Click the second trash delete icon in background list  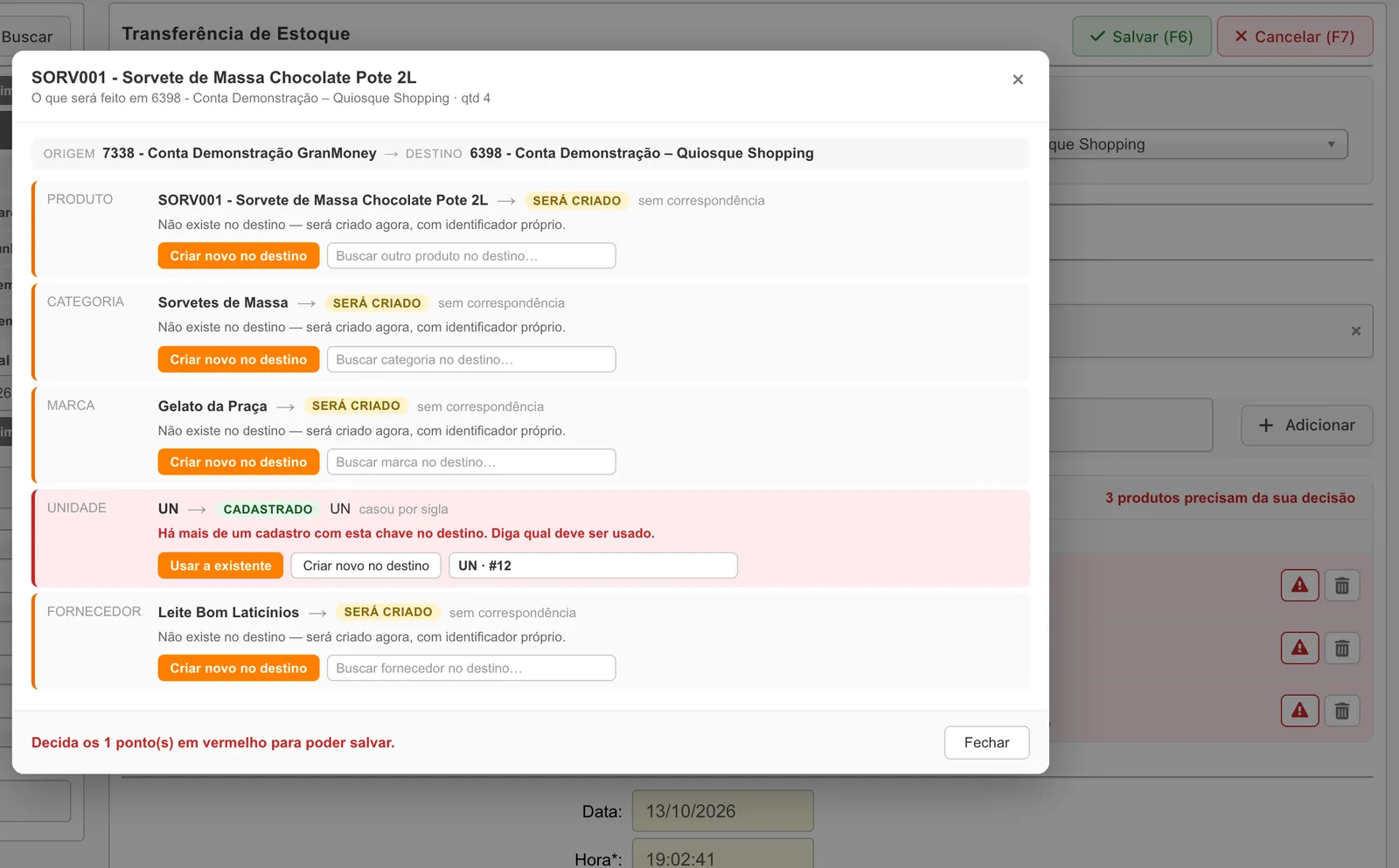click(x=1342, y=648)
